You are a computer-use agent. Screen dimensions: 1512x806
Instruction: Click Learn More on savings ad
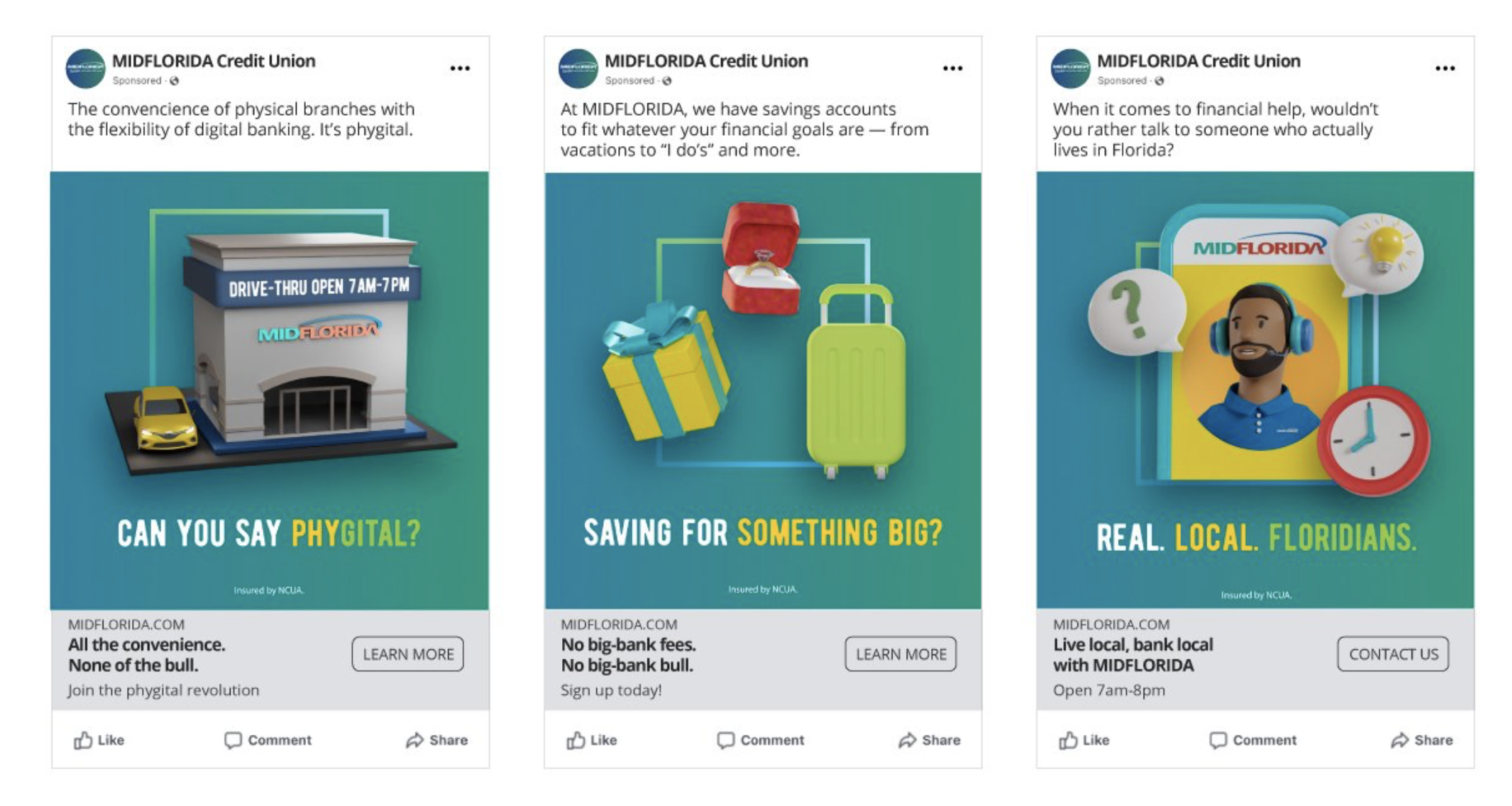click(900, 654)
